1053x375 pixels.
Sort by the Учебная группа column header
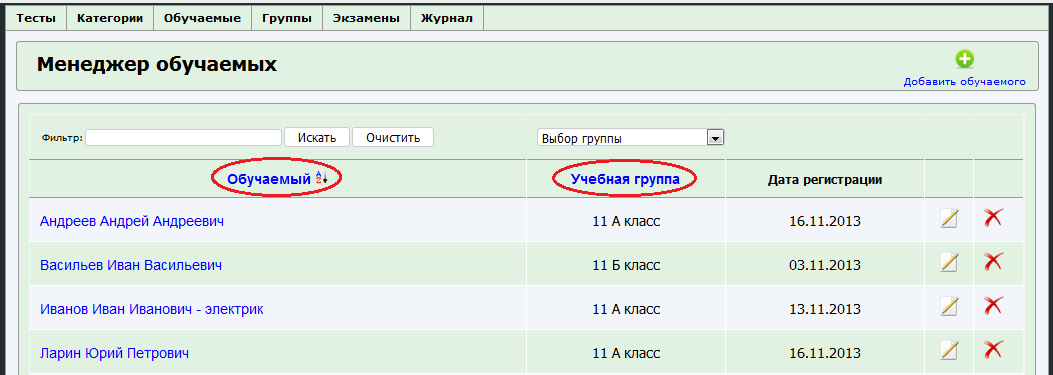pyautogui.click(x=625, y=179)
